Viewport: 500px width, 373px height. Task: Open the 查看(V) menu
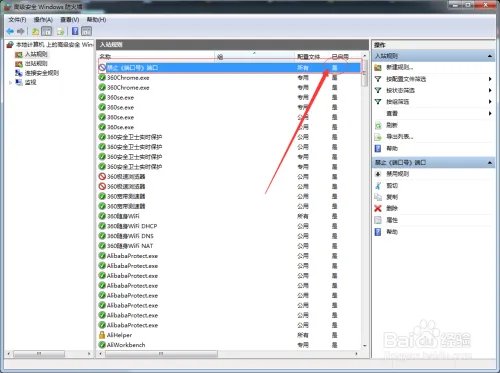(70, 20)
